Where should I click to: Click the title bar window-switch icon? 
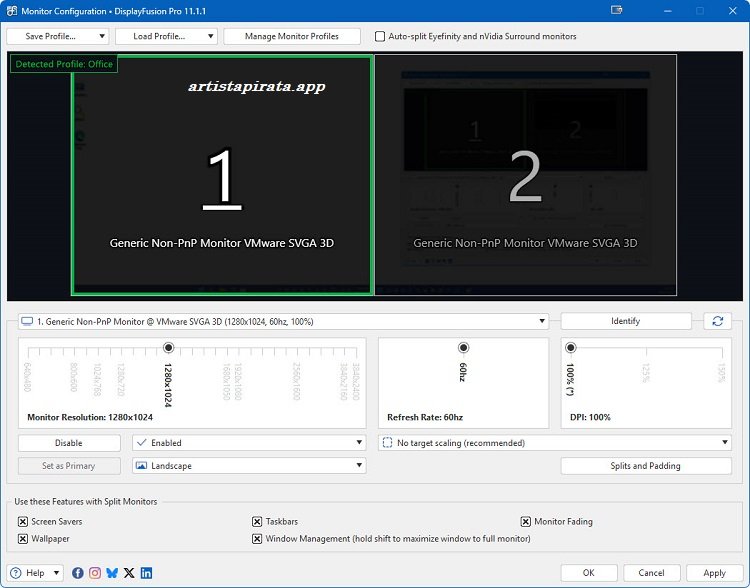click(x=617, y=10)
